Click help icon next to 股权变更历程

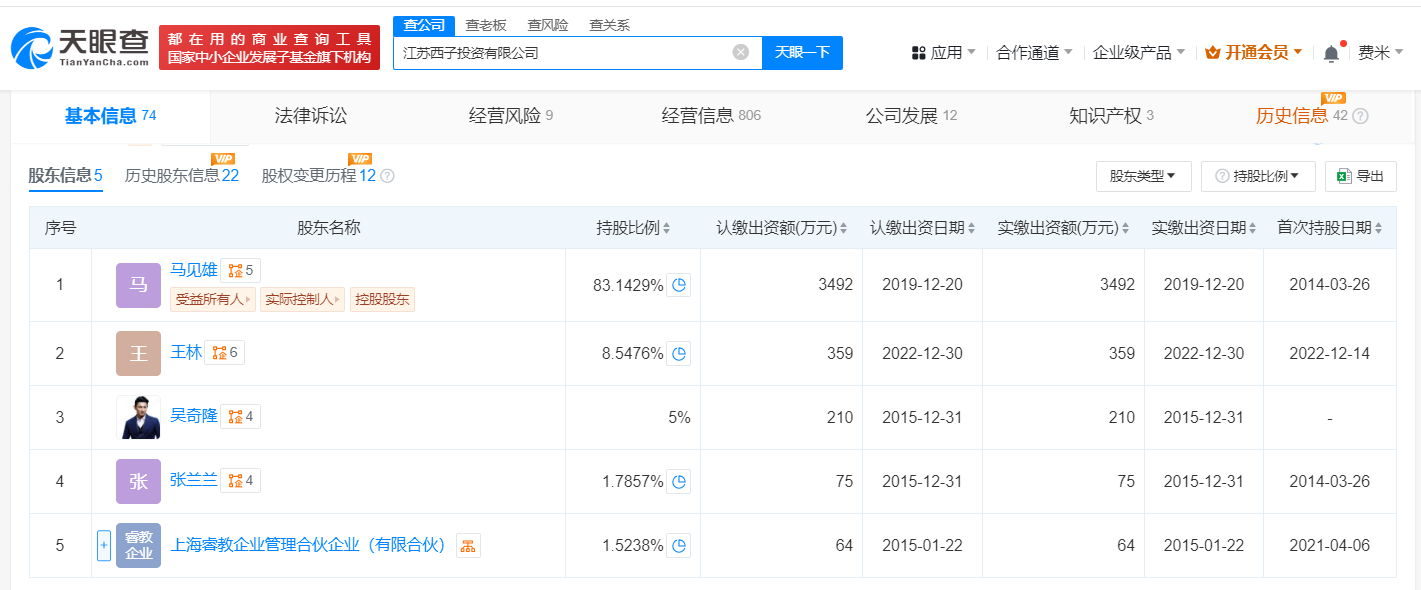tap(387, 176)
